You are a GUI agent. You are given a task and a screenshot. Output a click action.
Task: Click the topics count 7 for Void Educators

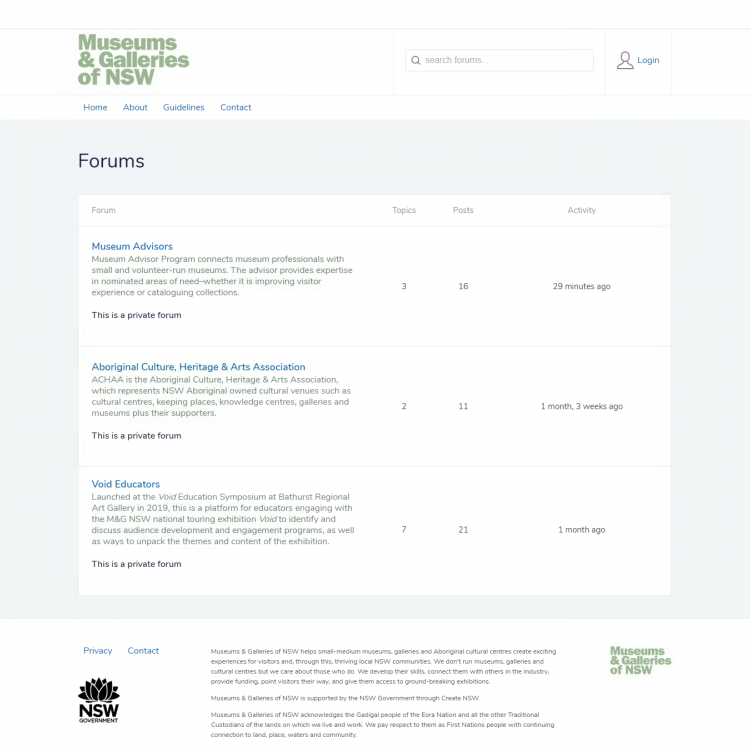click(404, 529)
